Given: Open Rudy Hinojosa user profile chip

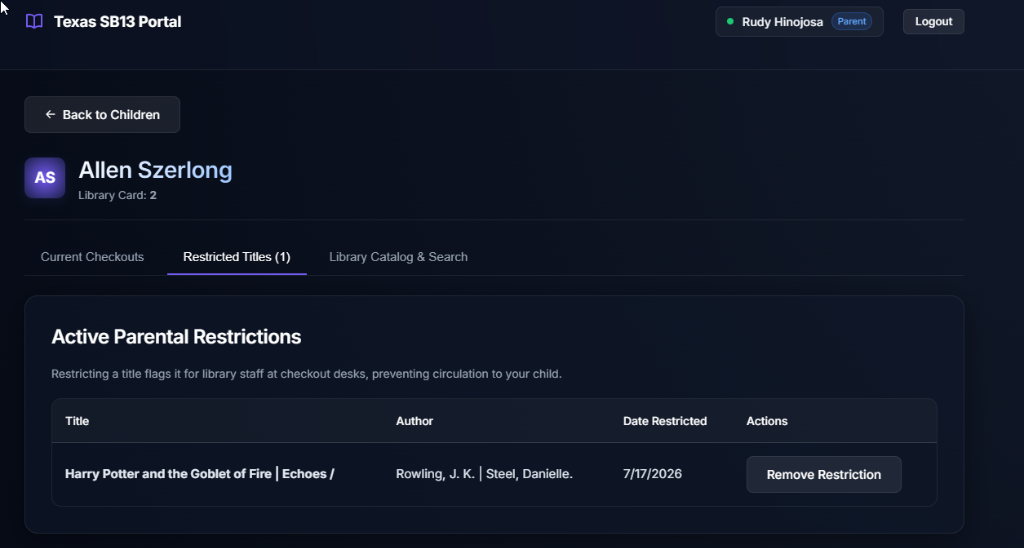Looking at the screenshot, I should tap(799, 22).
